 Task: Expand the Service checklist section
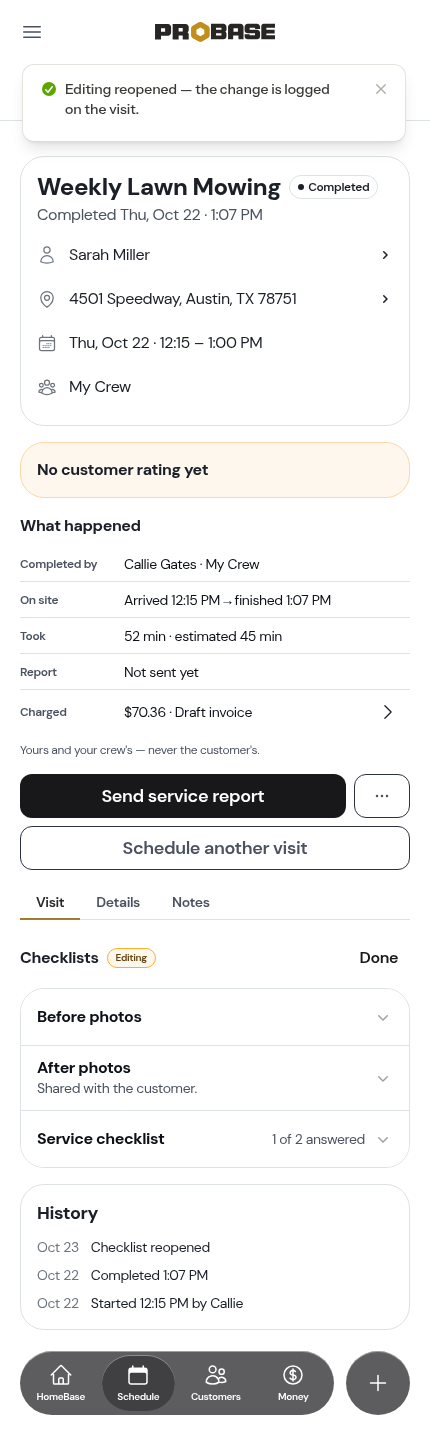[x=215, y=1139]
